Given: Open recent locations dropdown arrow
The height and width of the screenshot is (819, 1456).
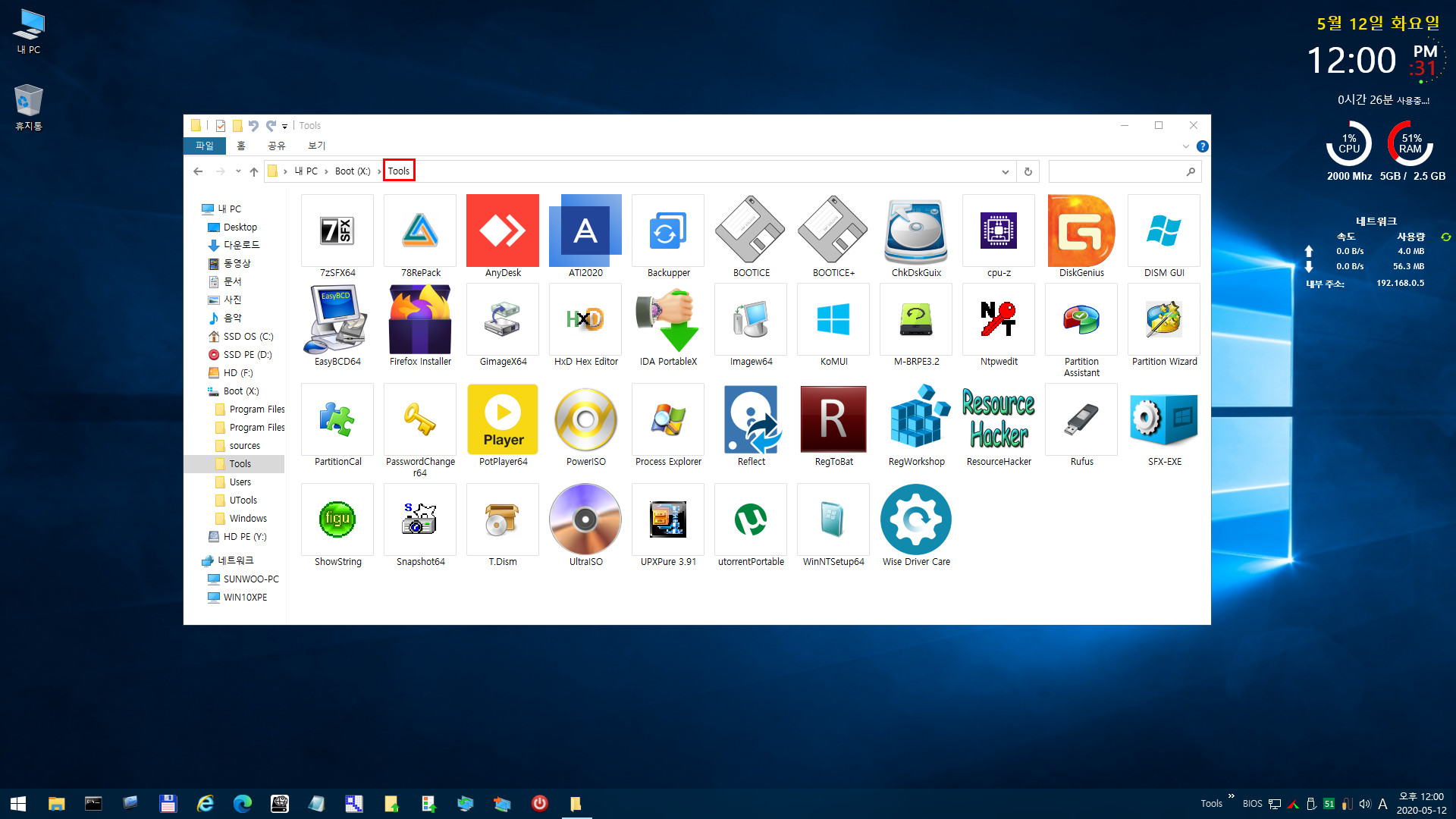Looking at the screenshot, I should click(x=238, y=171).
